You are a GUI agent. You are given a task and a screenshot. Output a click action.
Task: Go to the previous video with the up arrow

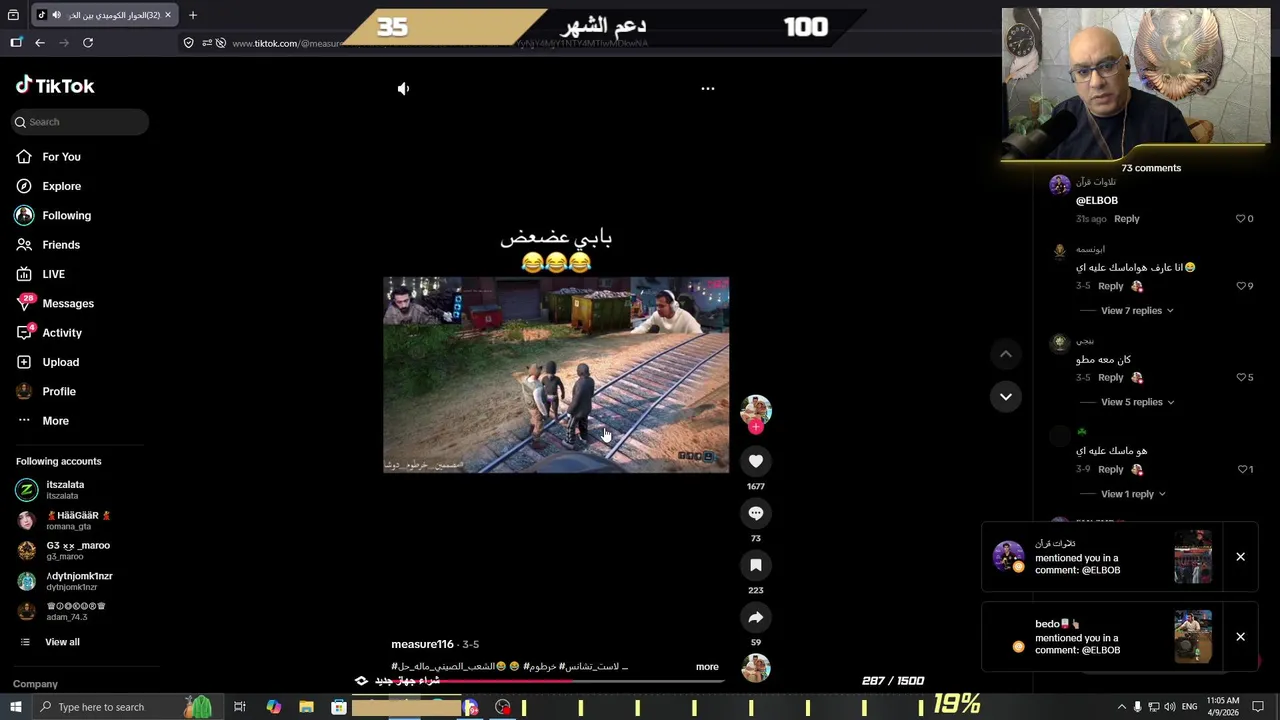click(x=1006, y=354)
